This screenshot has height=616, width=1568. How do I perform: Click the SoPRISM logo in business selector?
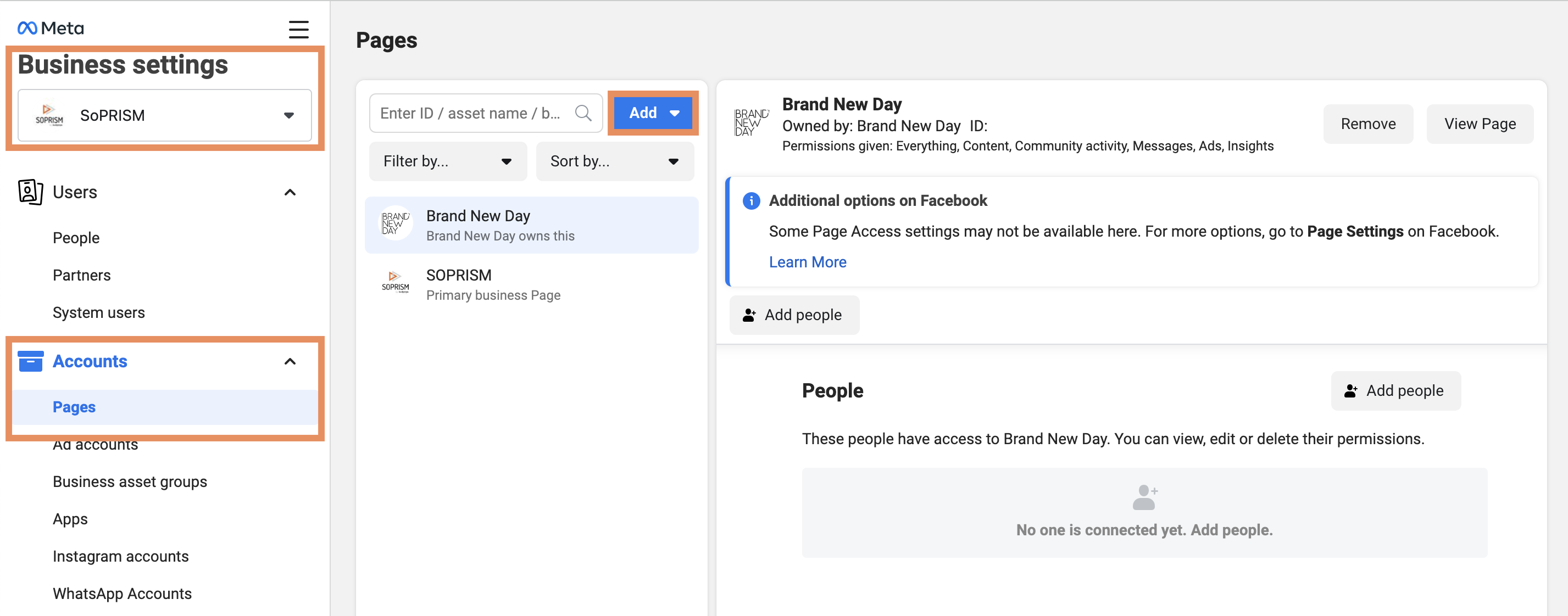49,115
